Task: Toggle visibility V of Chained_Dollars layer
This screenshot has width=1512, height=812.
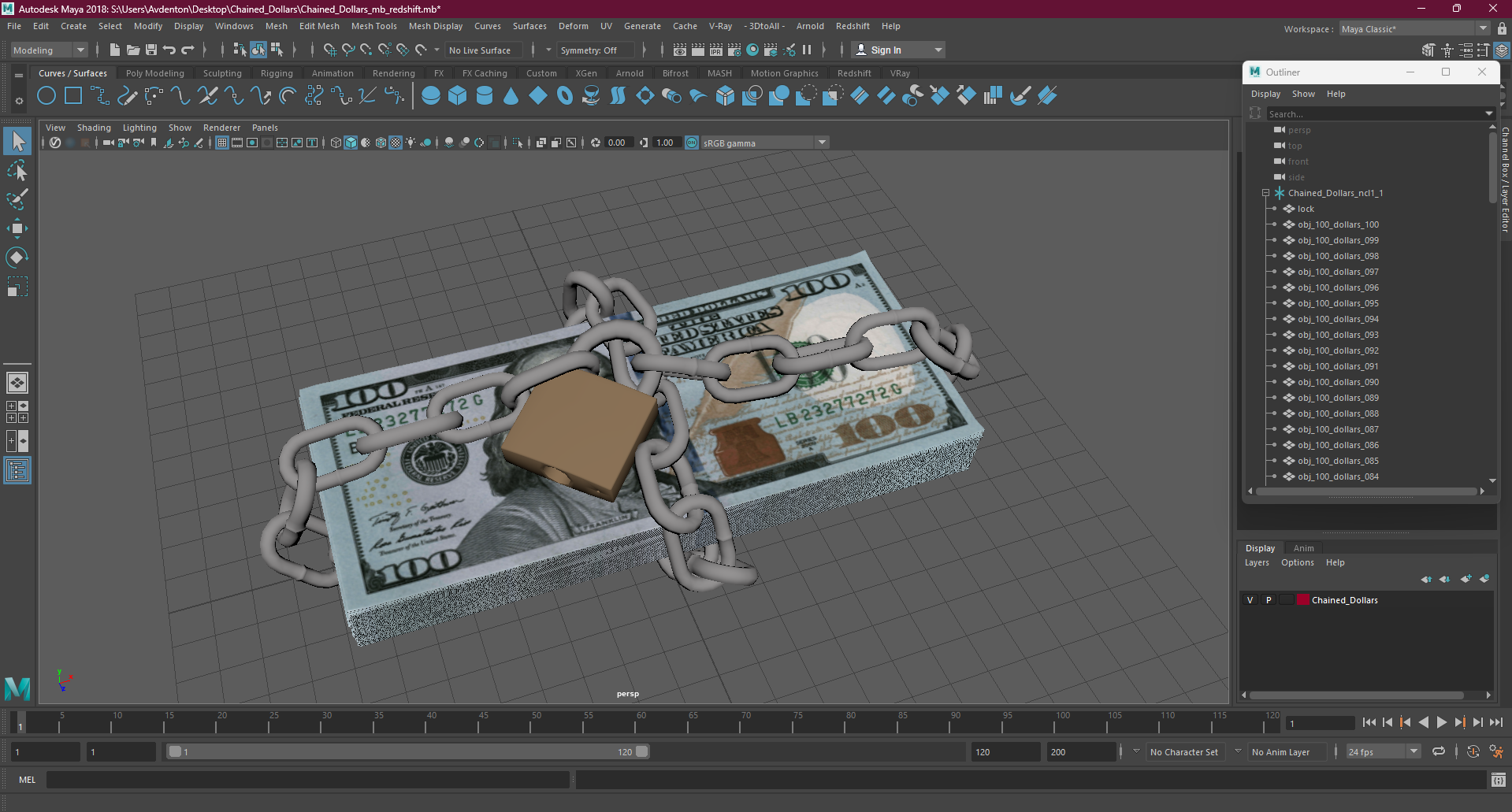Action: tap(1250, 600)
